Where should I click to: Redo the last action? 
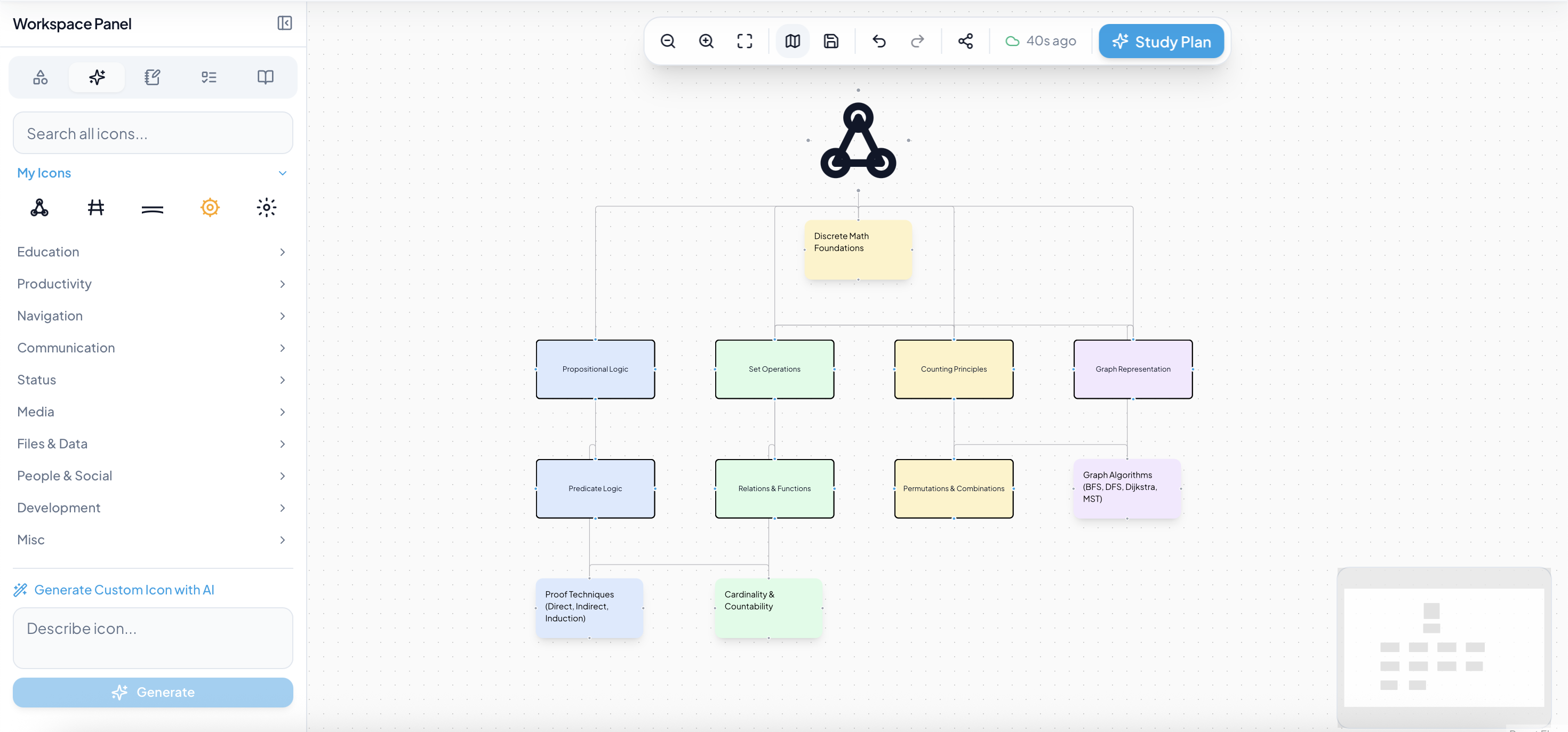tap(917, 41)
